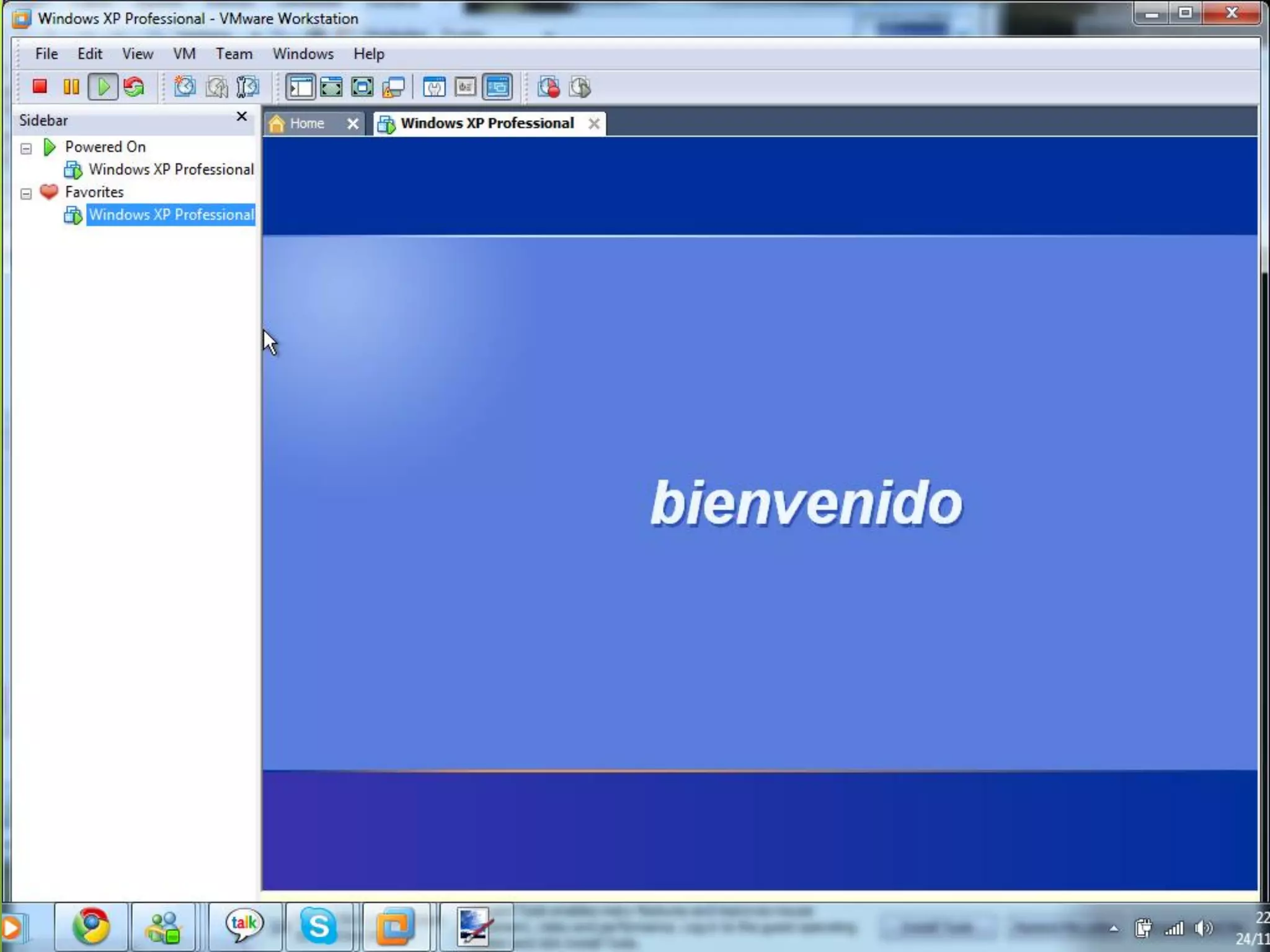
Task: Toggle the Show Sidebar toolbar button
Action: [301, 87]
